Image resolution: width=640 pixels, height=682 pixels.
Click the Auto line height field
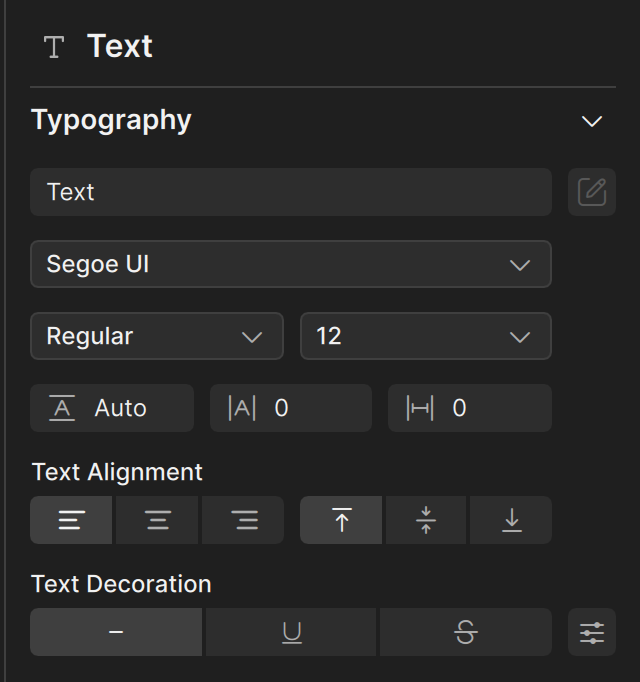[112, 408]
